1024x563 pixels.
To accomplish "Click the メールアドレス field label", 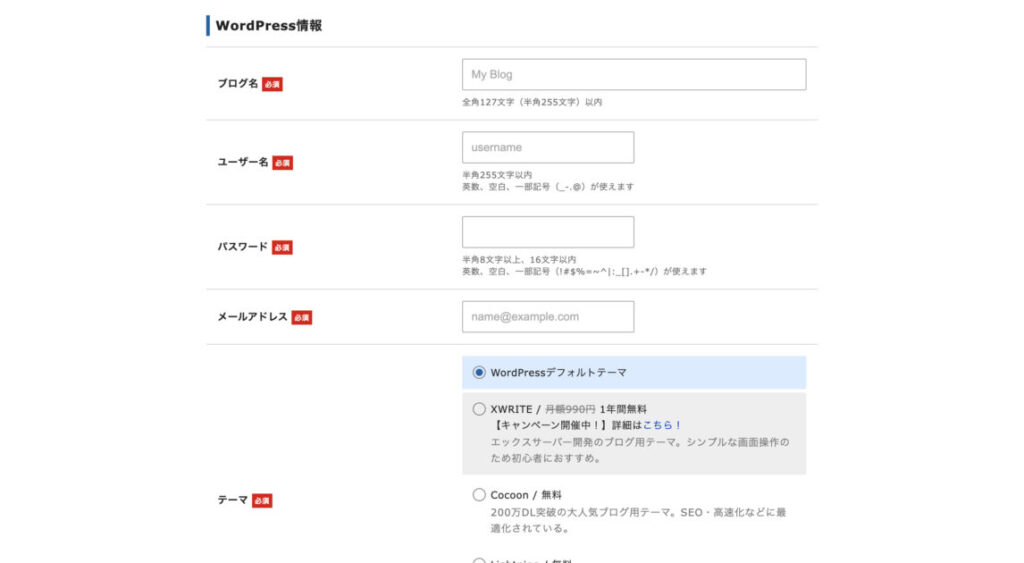I will point(252,317).
